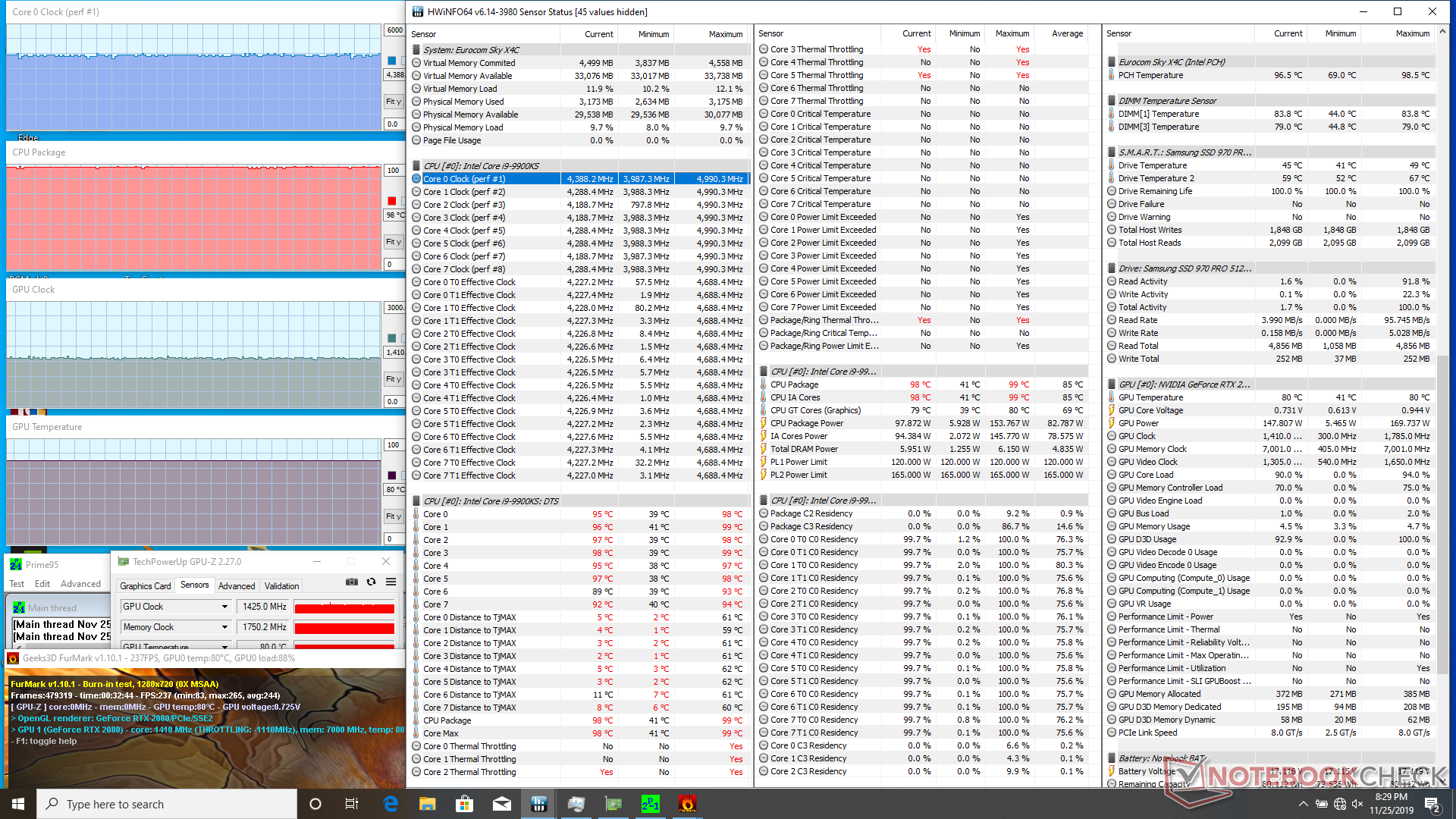This screenshot has height=819, width=1456.
Task: Click Fit y in Core 0 Clock graph
Action: pos(394,102)
